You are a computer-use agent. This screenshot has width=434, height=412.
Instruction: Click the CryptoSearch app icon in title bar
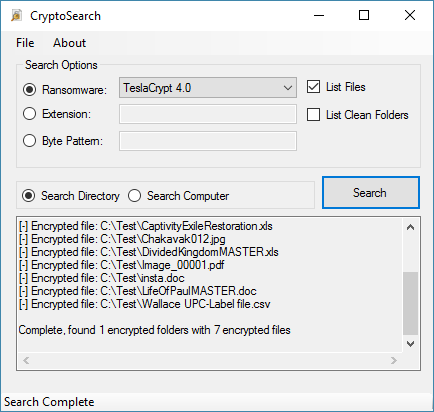pyautogui.click(x=16, y=15)
